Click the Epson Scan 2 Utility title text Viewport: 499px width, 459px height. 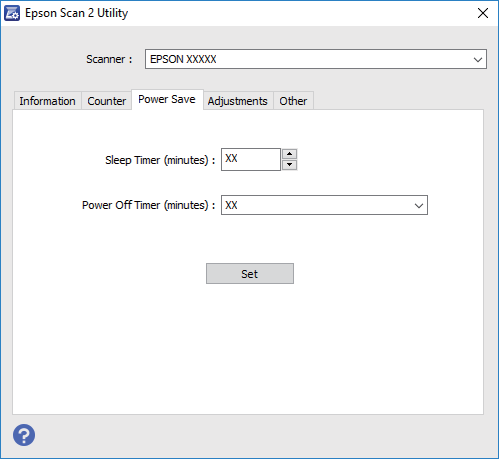76,13
